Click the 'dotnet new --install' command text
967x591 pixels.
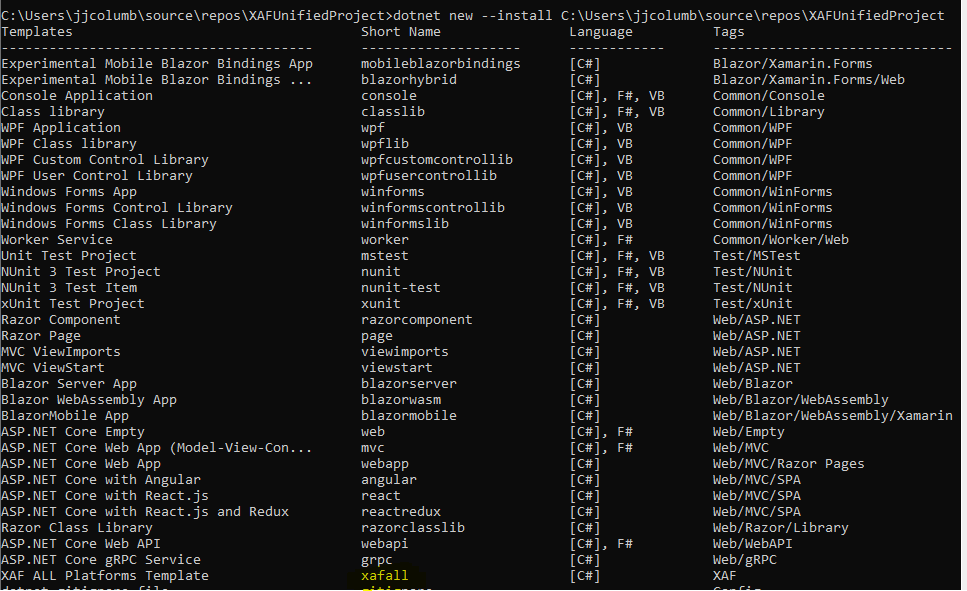coord(473,15)
